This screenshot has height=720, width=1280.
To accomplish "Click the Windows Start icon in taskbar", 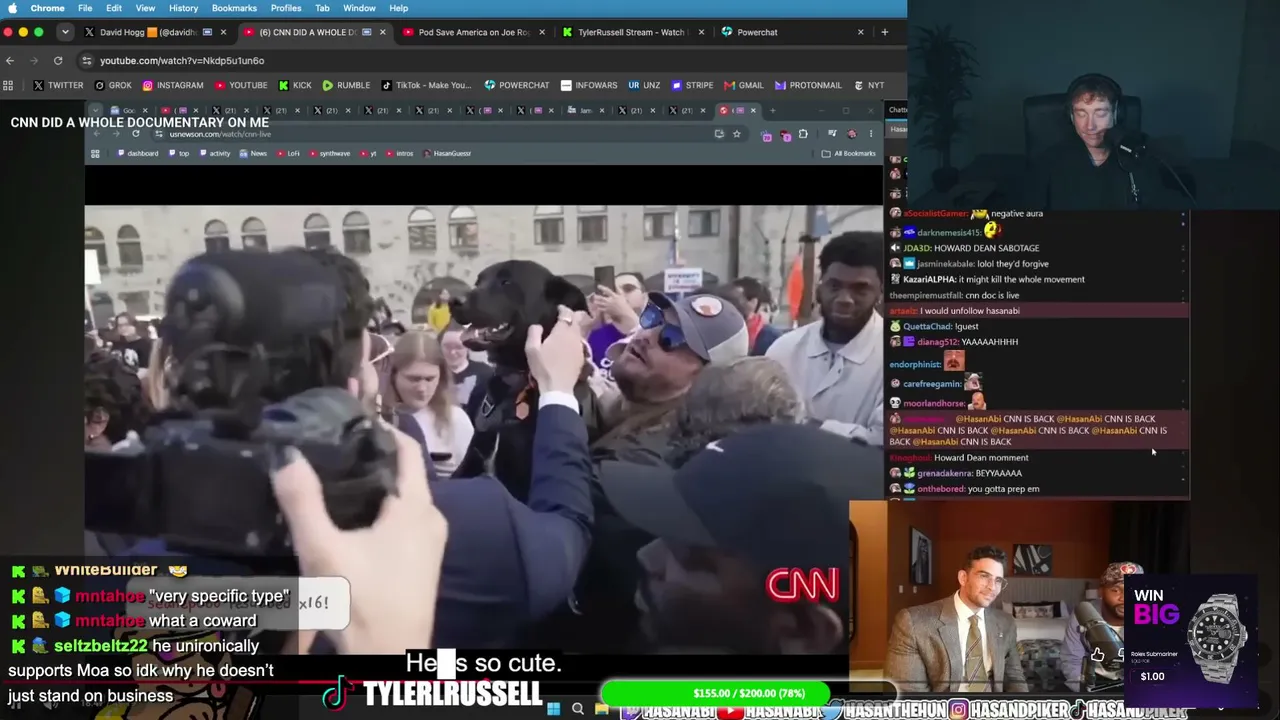I will (x=553, y=709).
